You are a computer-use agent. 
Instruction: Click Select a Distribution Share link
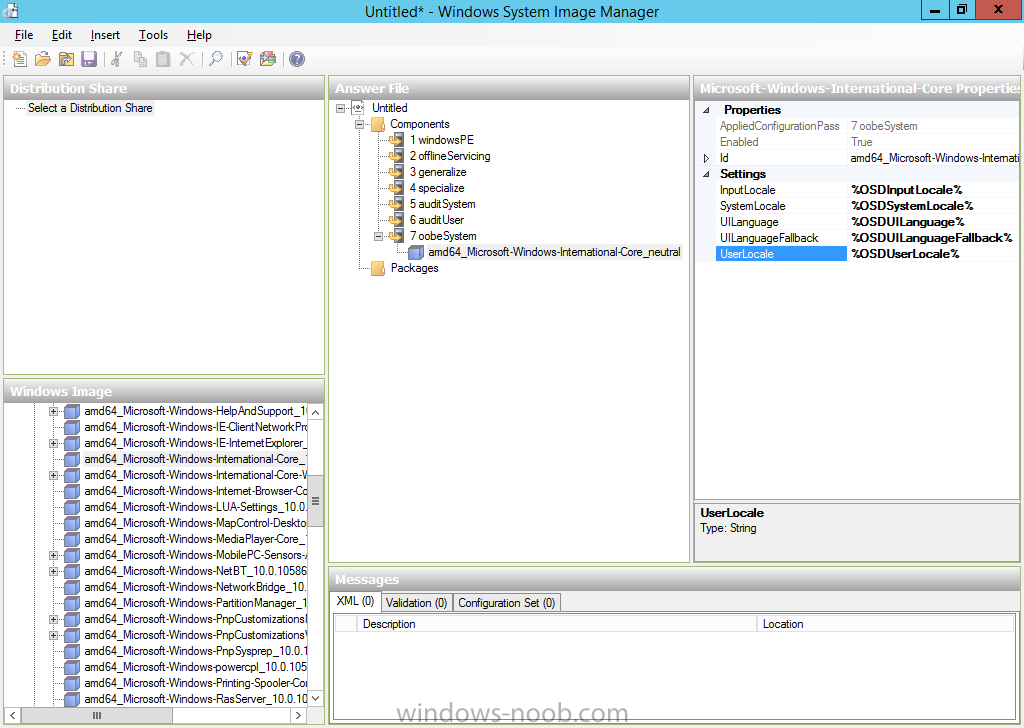[x=90, y=108]
